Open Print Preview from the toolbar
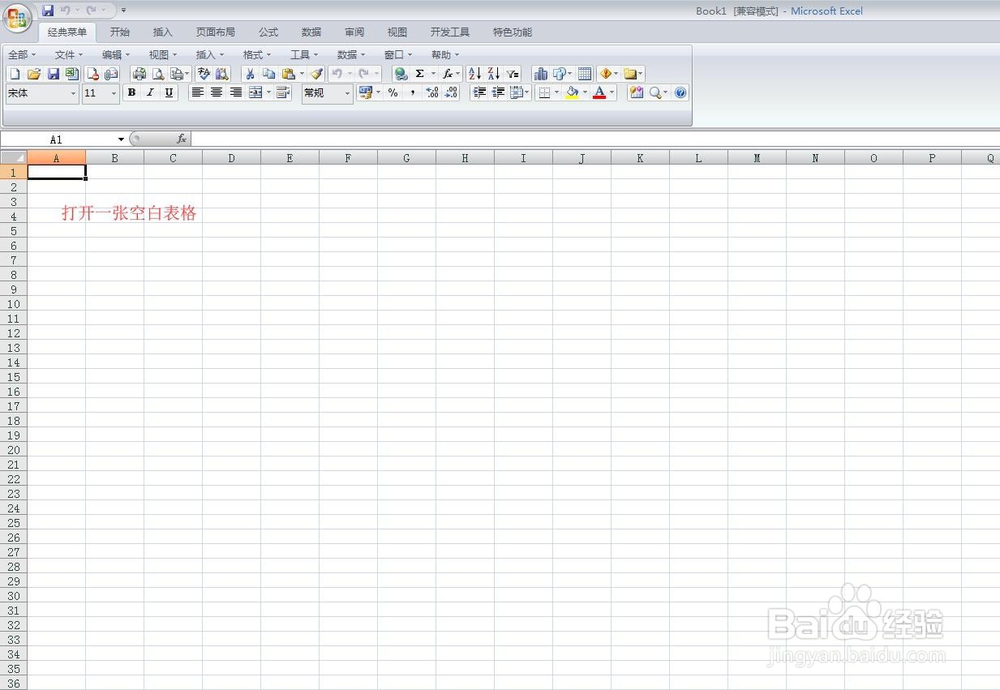 [158, 74]
